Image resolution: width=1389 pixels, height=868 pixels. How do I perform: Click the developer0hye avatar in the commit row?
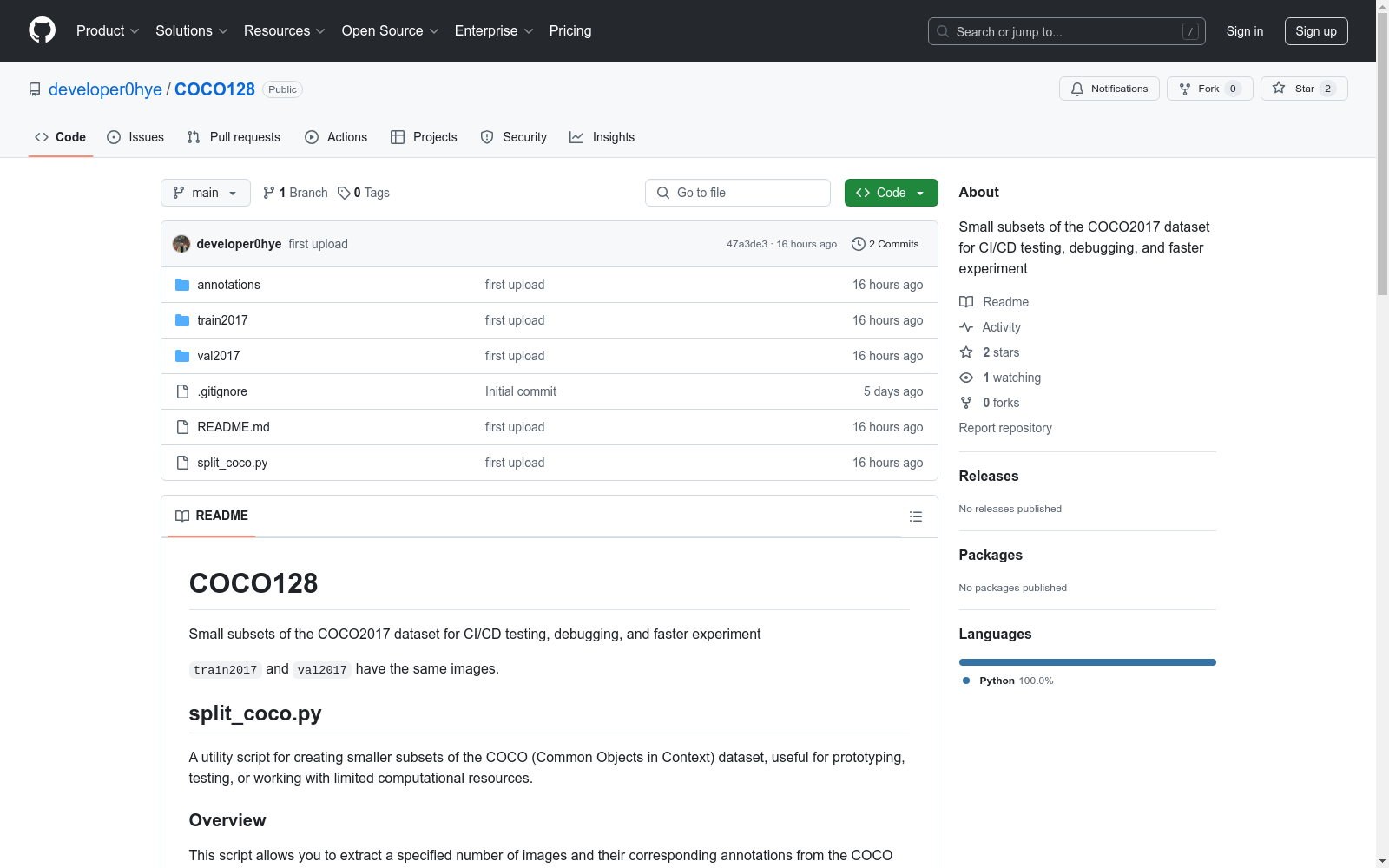point(181,244)
